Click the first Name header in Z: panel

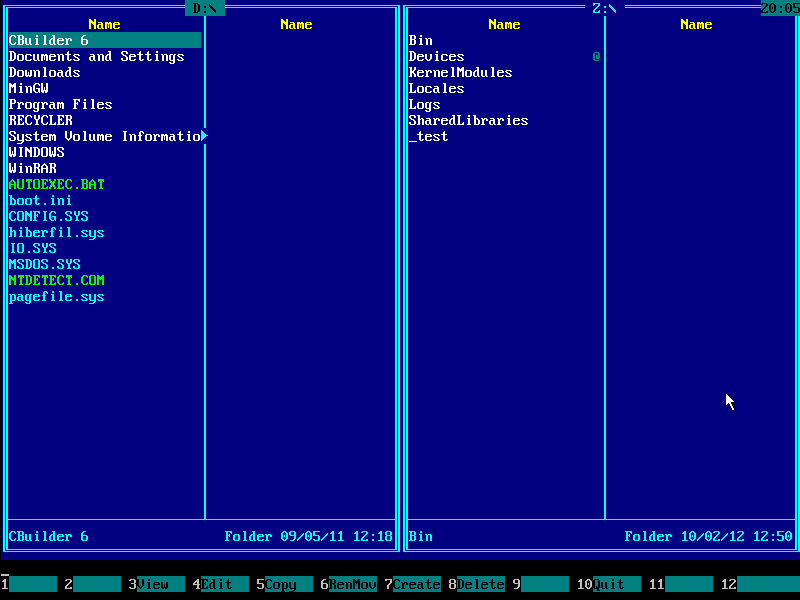(x=504, y=24)
